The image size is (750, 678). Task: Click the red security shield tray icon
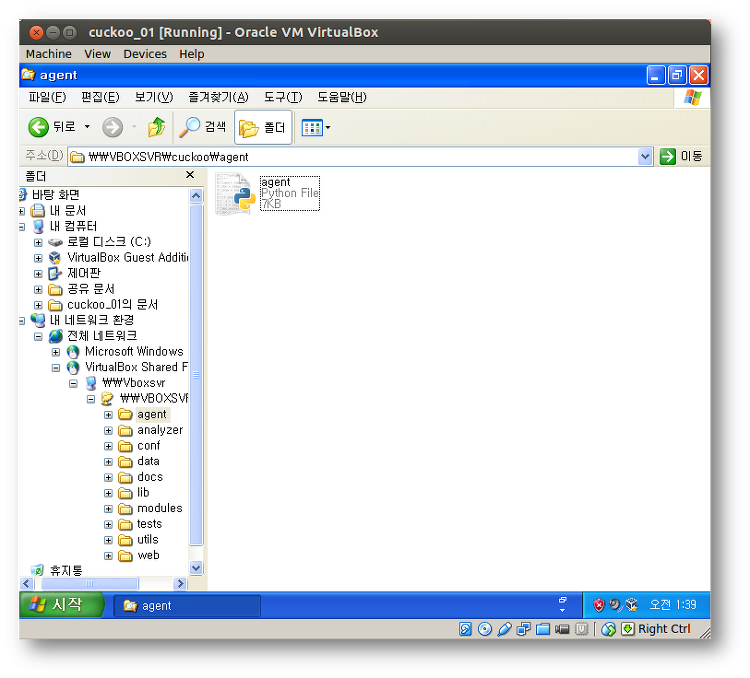click(x=598, y=605)
